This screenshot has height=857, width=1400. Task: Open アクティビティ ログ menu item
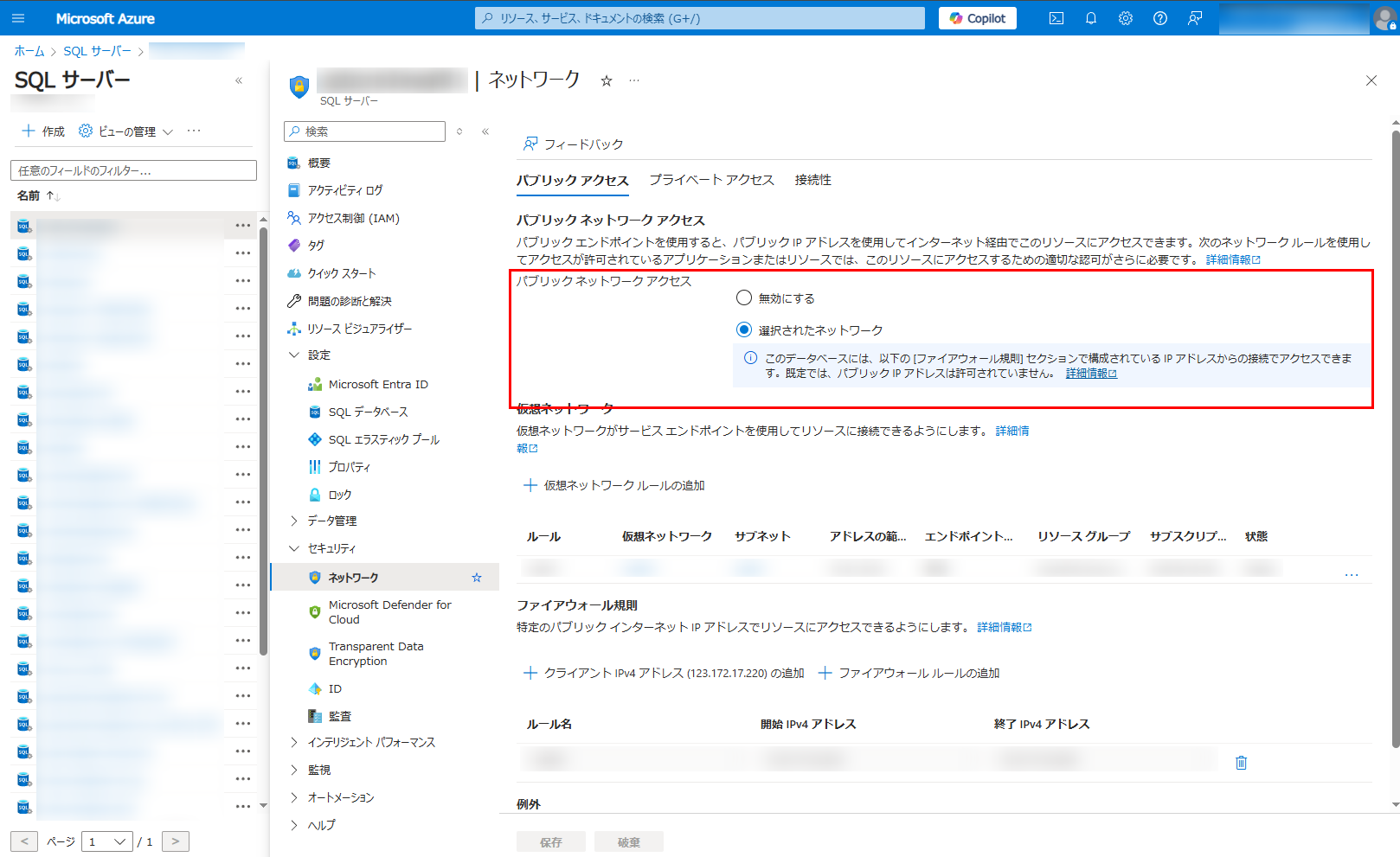coord(344,190)
